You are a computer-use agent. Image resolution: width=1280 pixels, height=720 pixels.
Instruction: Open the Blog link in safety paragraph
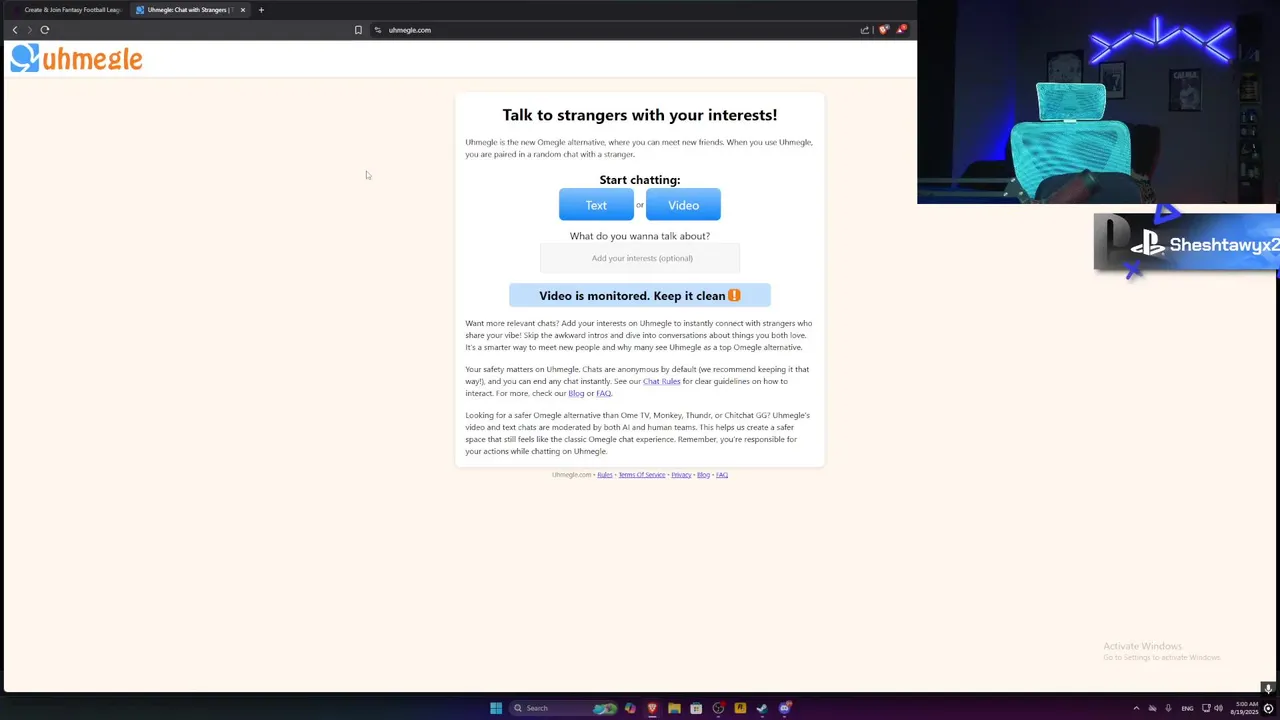[576, 393]
